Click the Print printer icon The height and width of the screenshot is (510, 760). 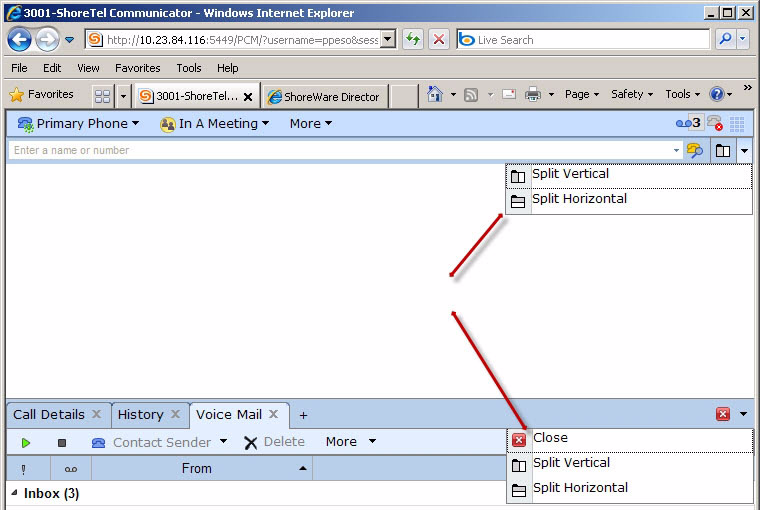(533, 94)
